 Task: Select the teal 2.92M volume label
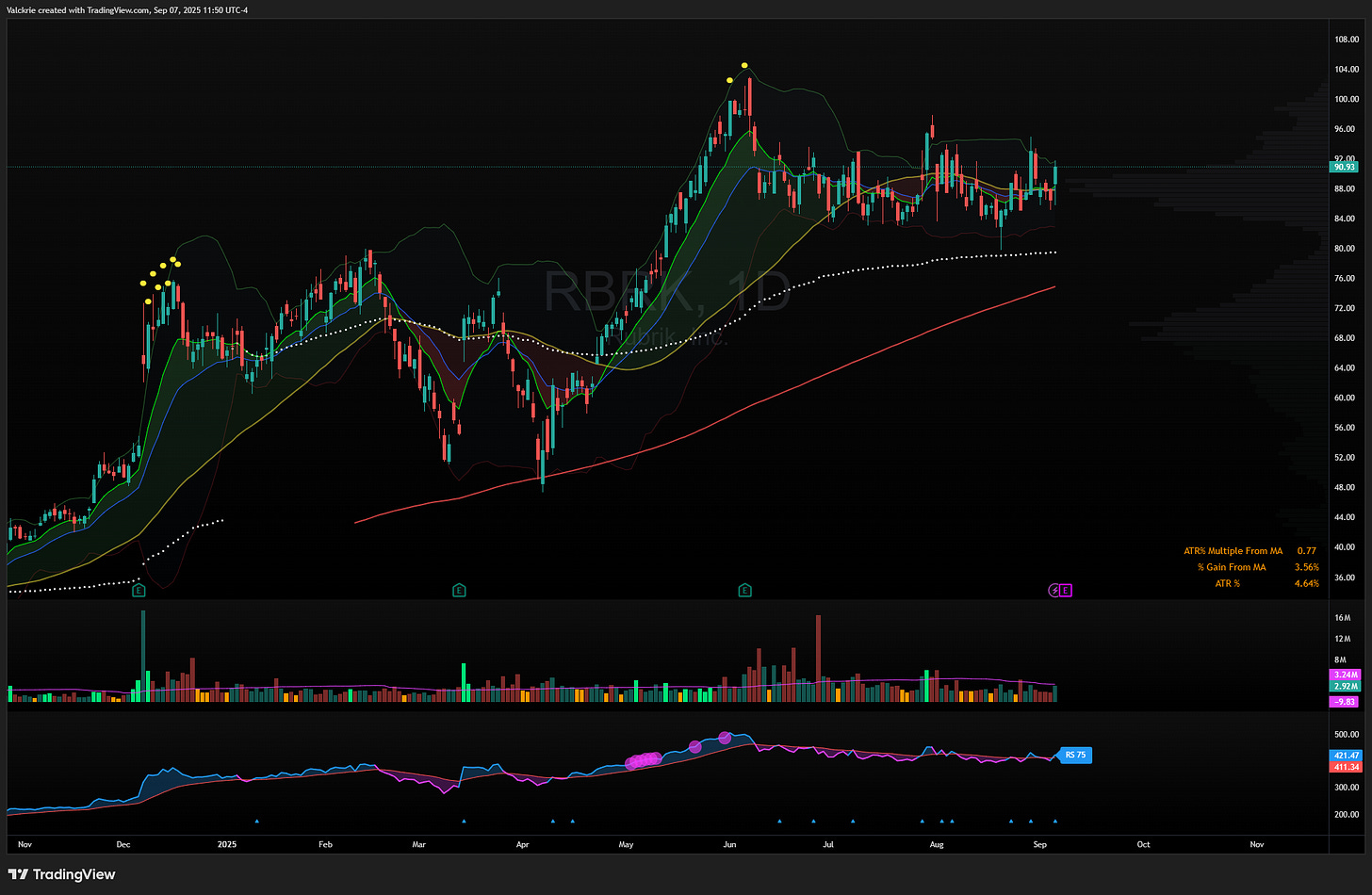[1345, 687]
